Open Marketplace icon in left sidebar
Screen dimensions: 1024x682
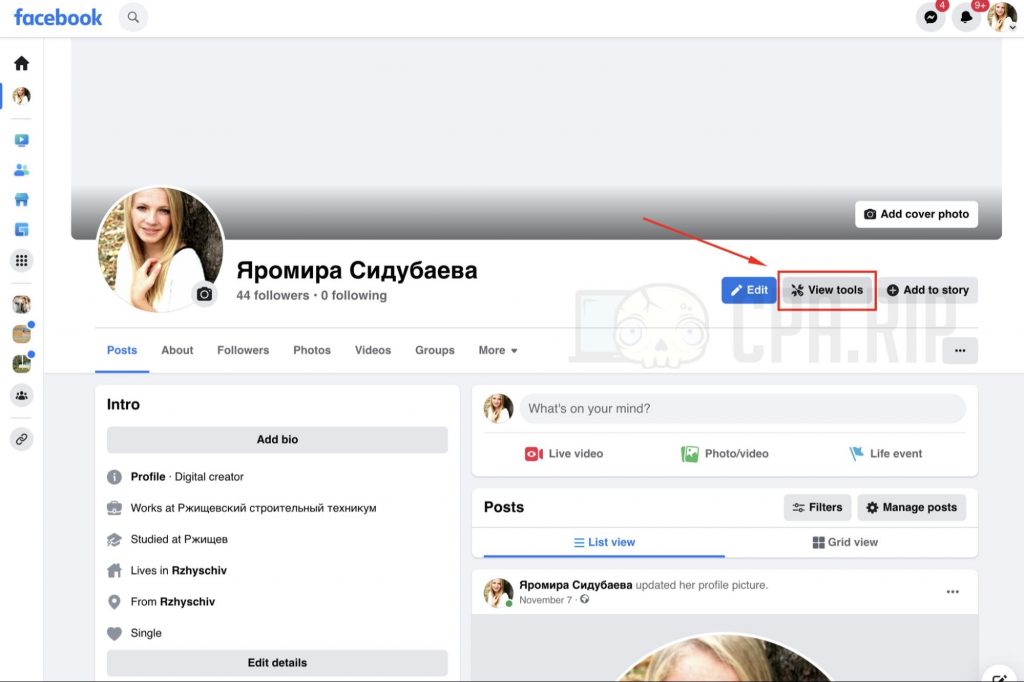[x=22, y=200]
